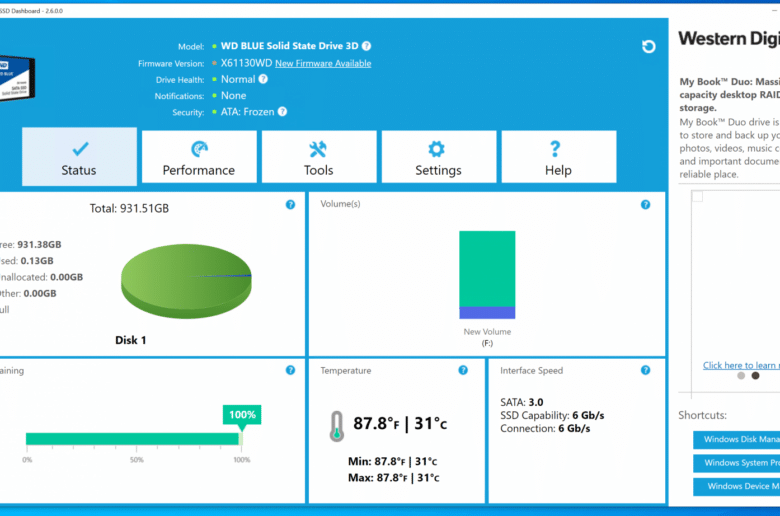Viewport: 780px width, 516px height.
Task: Open New Firmware Available link
Action: (323, 63)
